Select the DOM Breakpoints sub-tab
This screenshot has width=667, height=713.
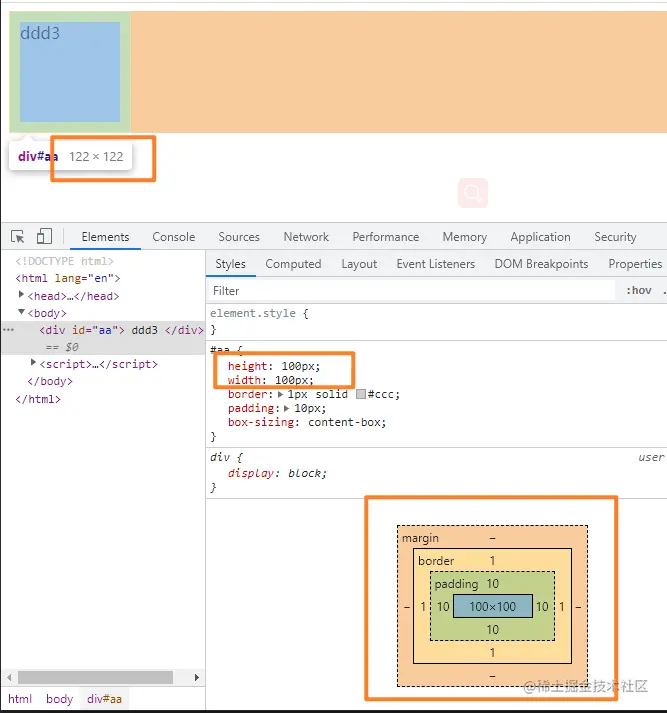click(x=541, y=264)
